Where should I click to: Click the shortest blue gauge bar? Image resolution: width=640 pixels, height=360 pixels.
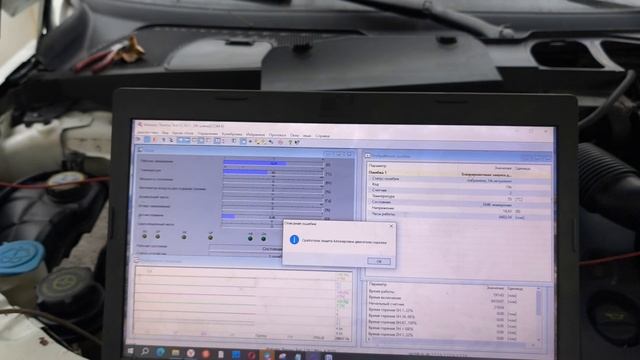[x=229, y=216]
